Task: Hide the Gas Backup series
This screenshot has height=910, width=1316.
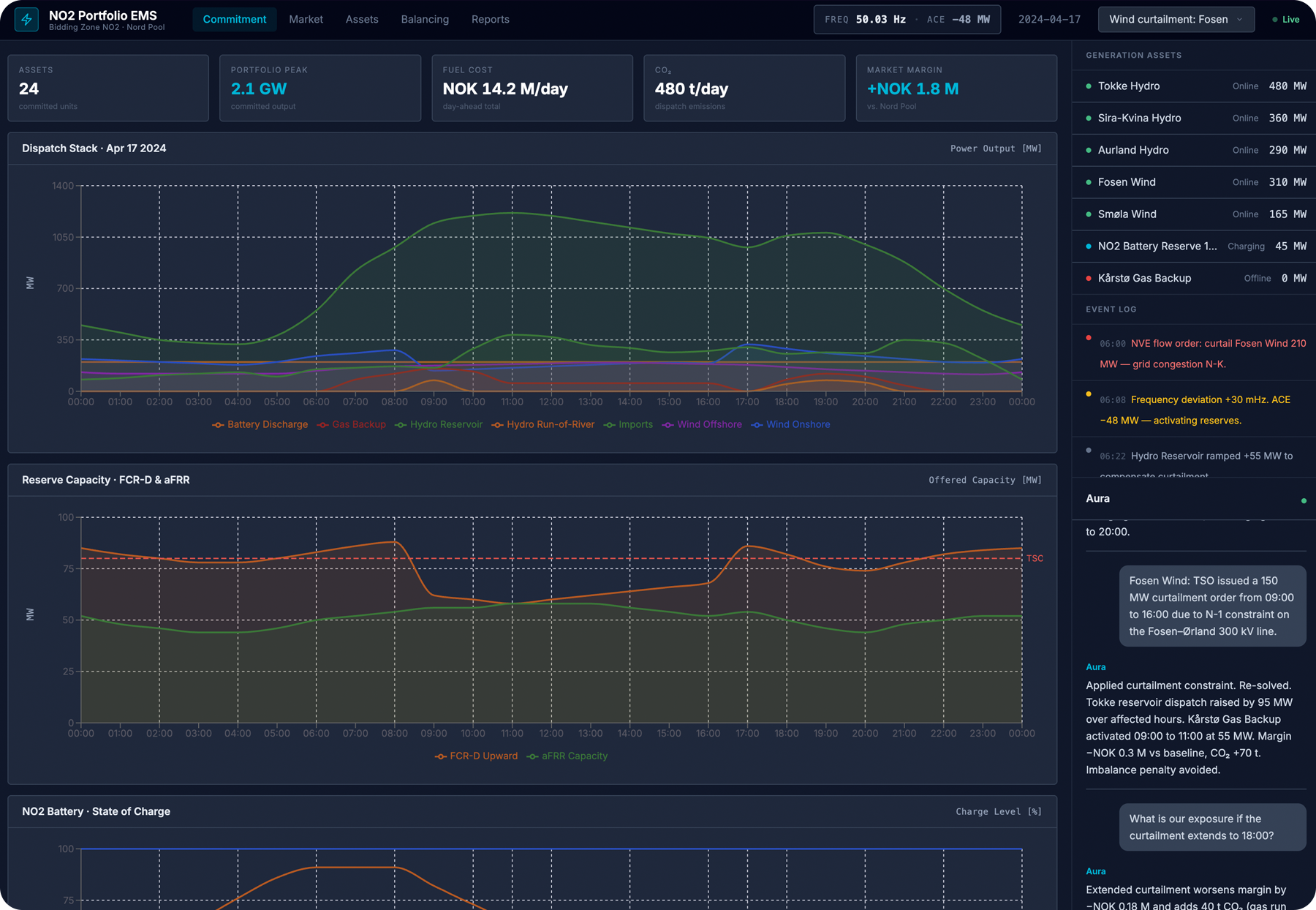Action: (x=351, y=425)
